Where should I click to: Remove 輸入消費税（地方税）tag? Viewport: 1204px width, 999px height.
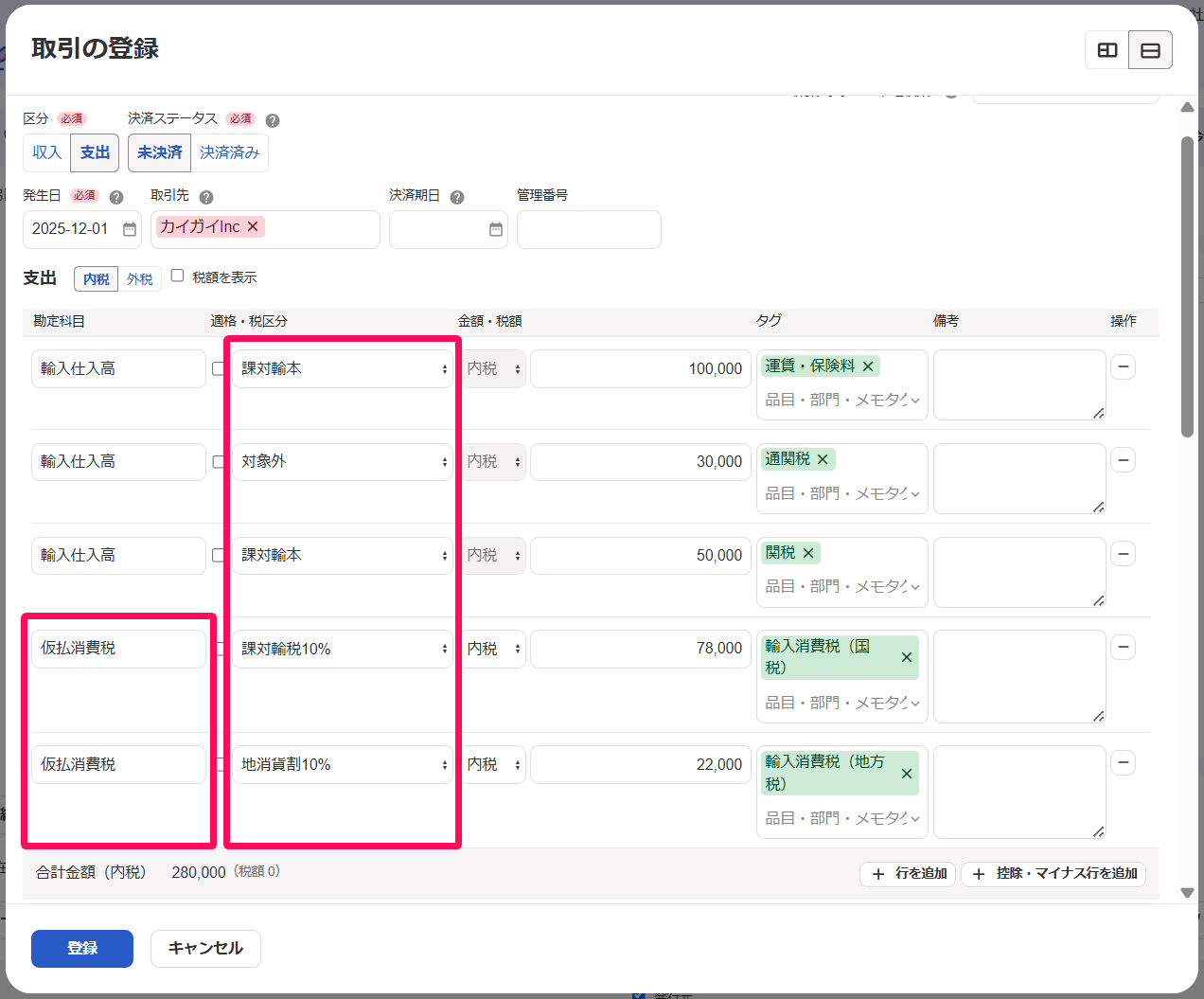pyautogui.click(x=907, y=774)
